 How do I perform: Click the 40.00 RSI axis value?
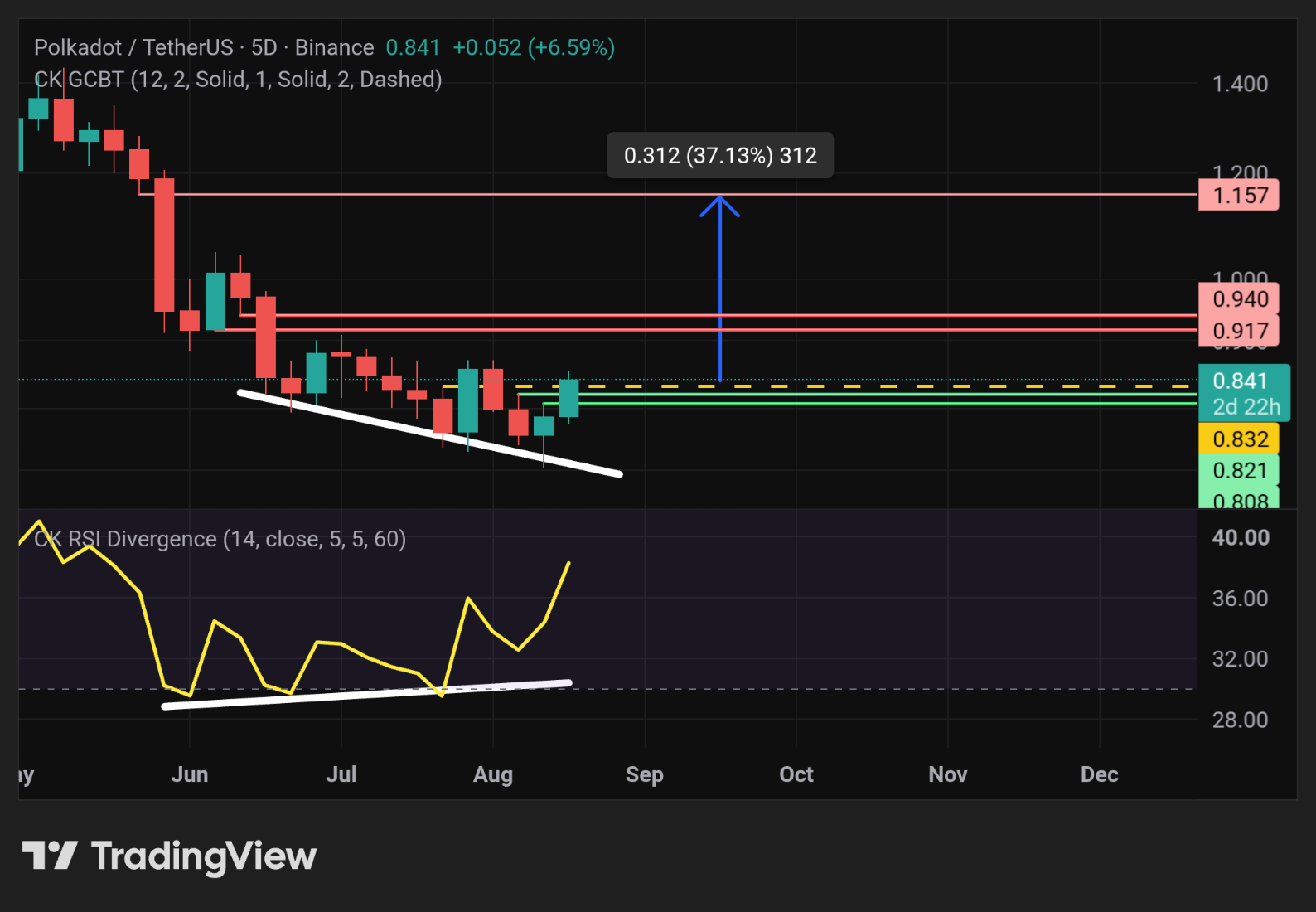(1241, 537)
